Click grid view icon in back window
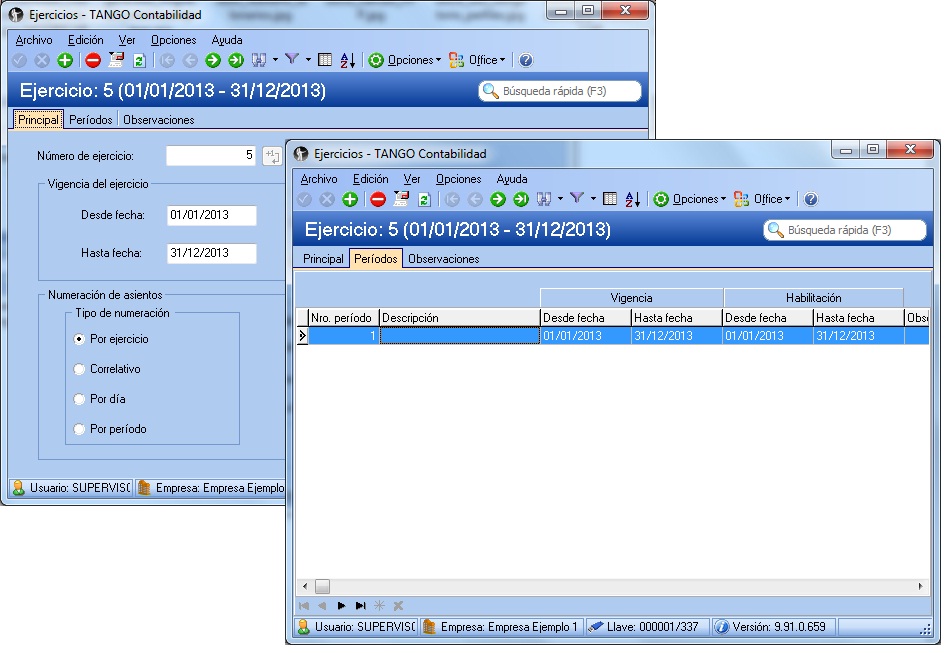This screenshot has height=653, width=949. 325,59
